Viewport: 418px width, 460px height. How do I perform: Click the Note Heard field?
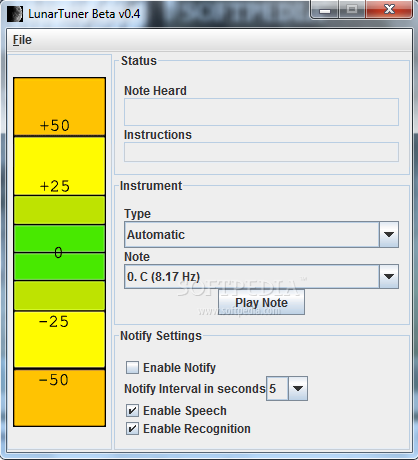261,112
